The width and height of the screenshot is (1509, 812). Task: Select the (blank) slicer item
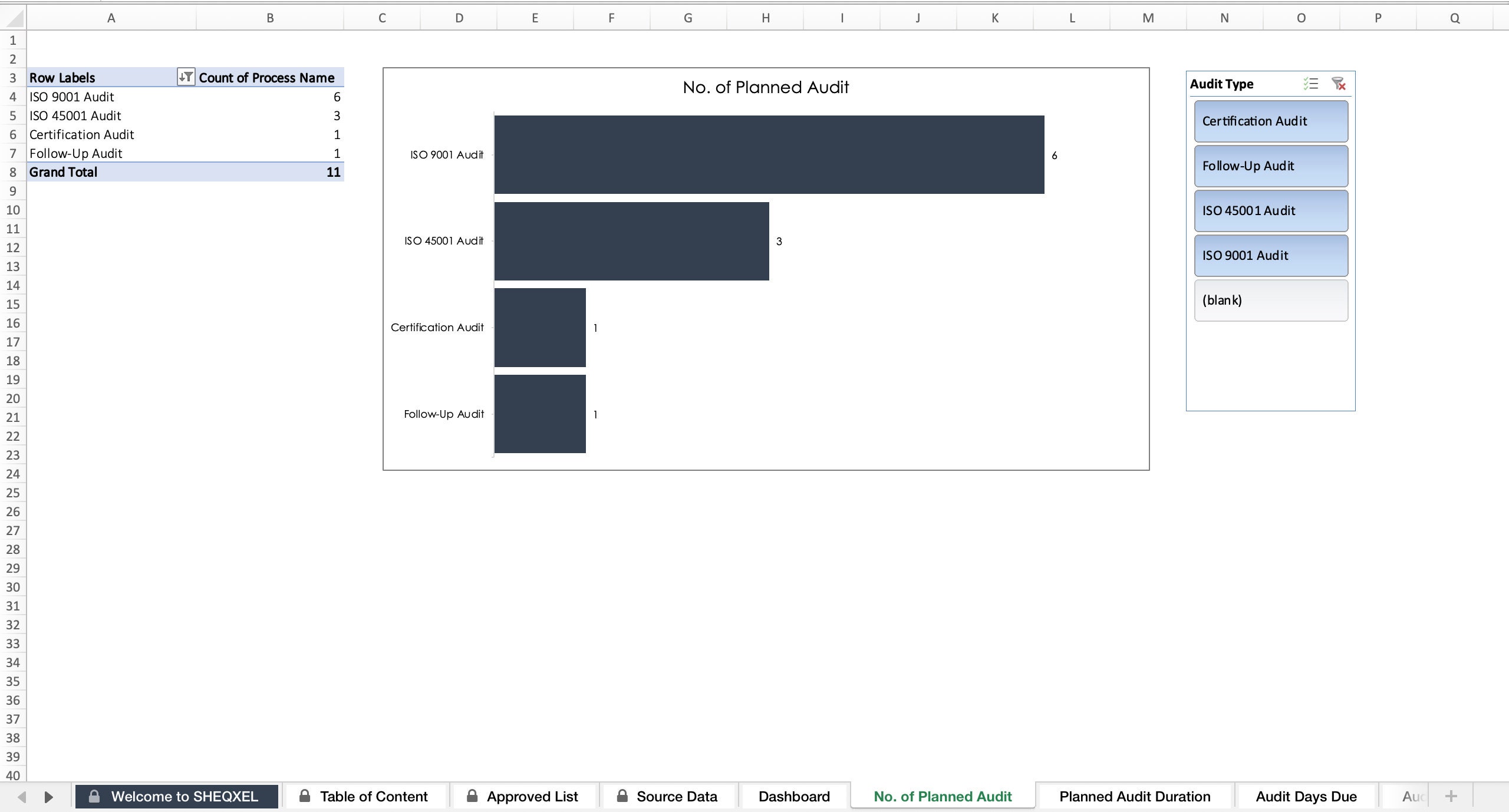[x=1271, y=300]
